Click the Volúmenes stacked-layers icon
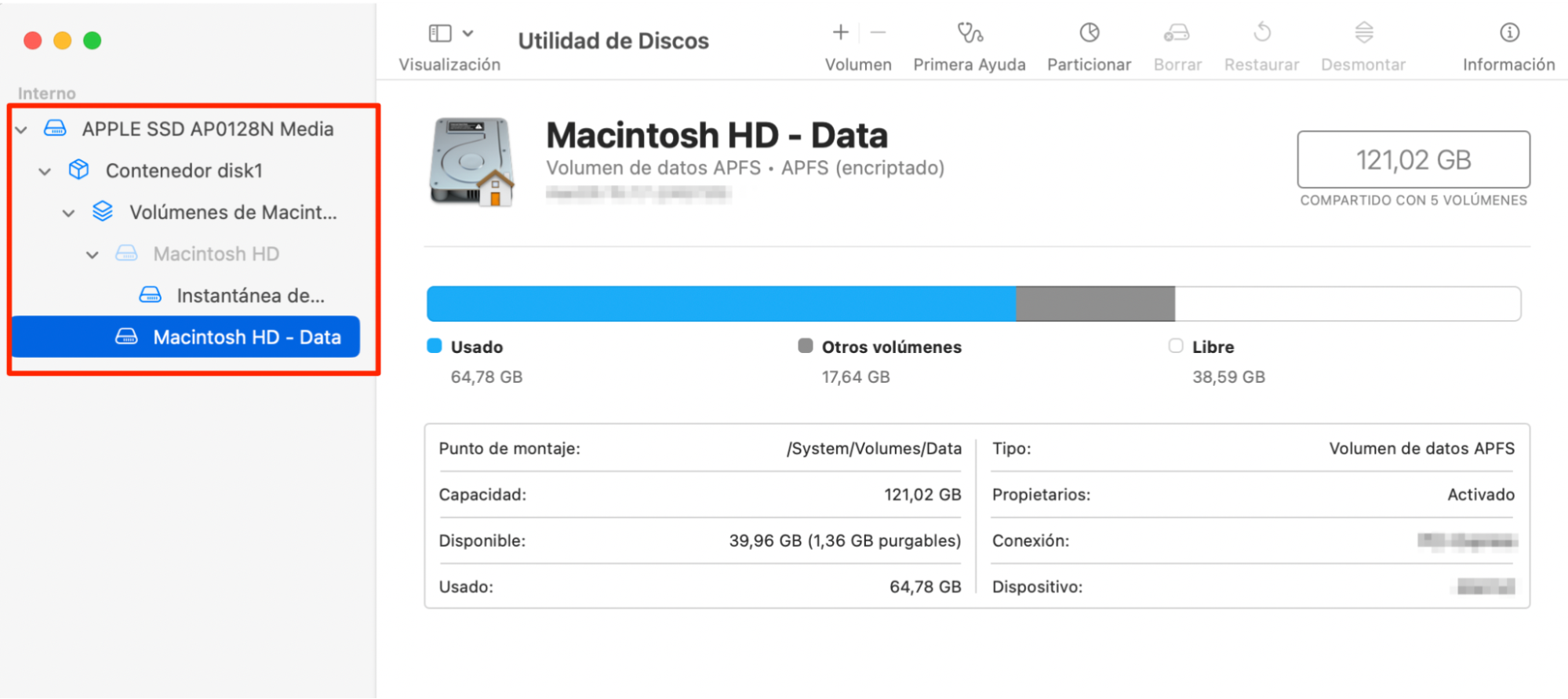 point(102,211)
